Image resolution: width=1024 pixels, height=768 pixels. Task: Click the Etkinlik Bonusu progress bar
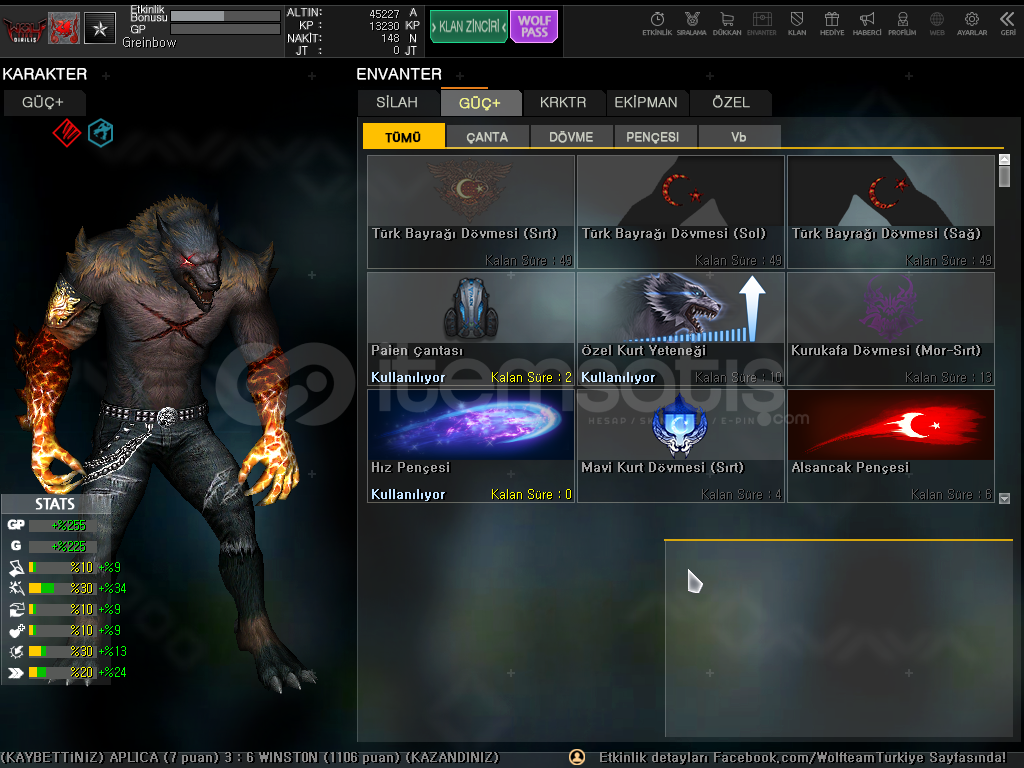[x=225, y=16]
